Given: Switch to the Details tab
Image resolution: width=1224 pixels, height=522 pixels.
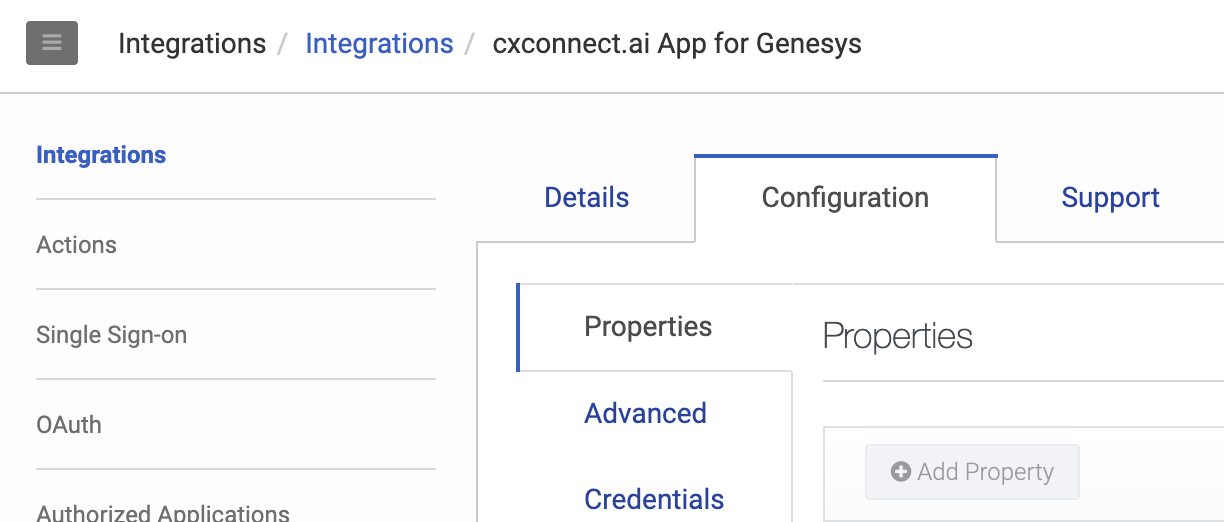Looking at the screenshot, I should (586, 198).
